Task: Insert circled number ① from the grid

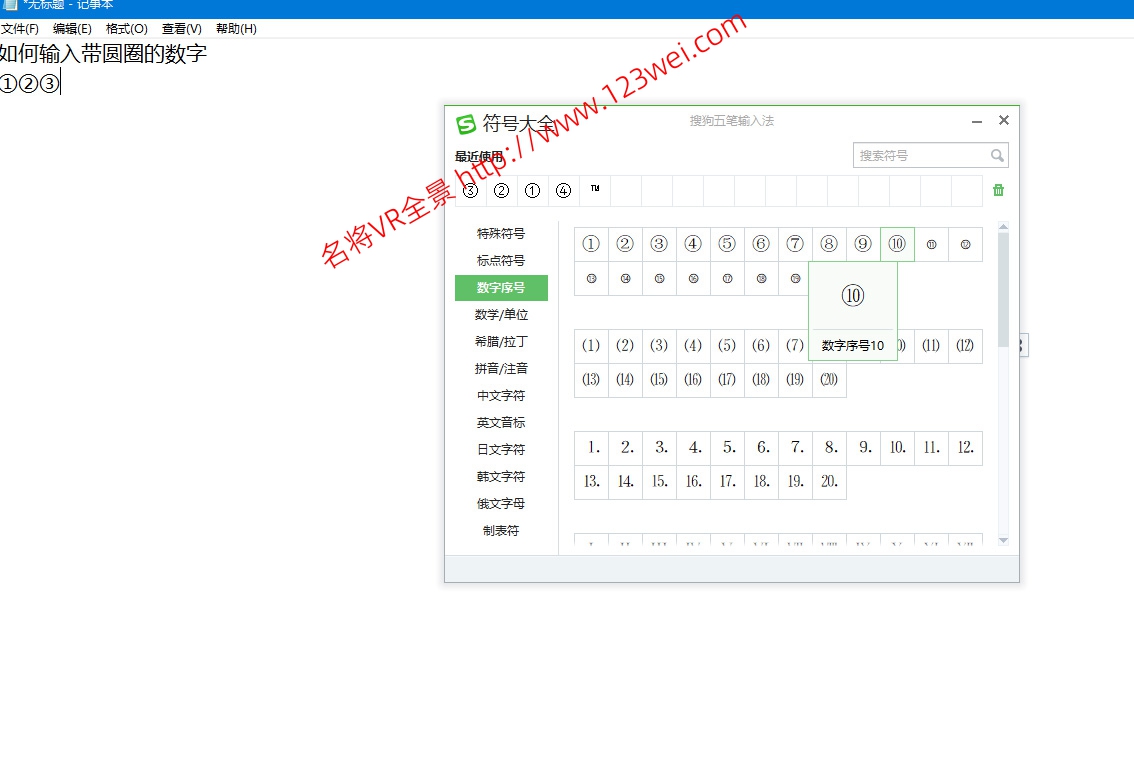Action: [591, 243]
